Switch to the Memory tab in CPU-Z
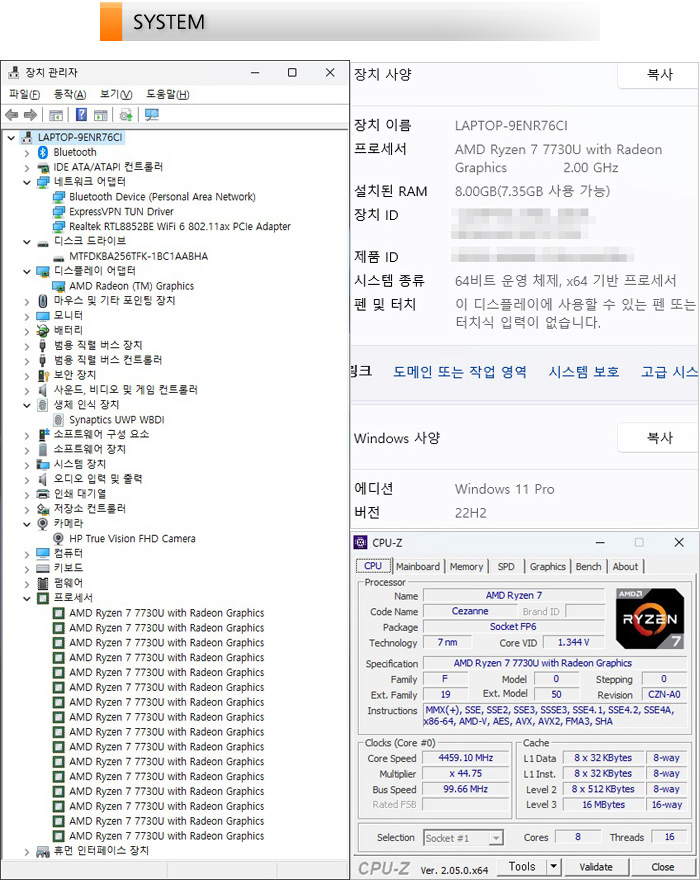700x885 pixels. [466, 566]
